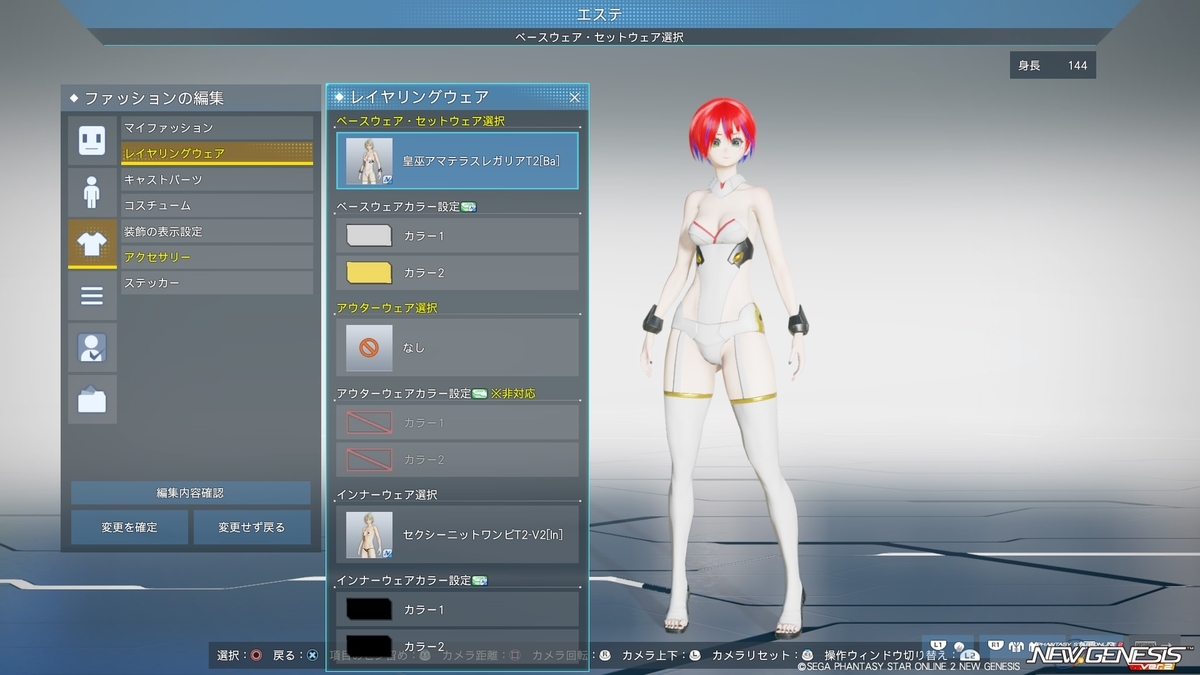
Task: Select 皇巫アマテラスレガリアT2[Ba] basewear entry
Action: tap(458, 161)
